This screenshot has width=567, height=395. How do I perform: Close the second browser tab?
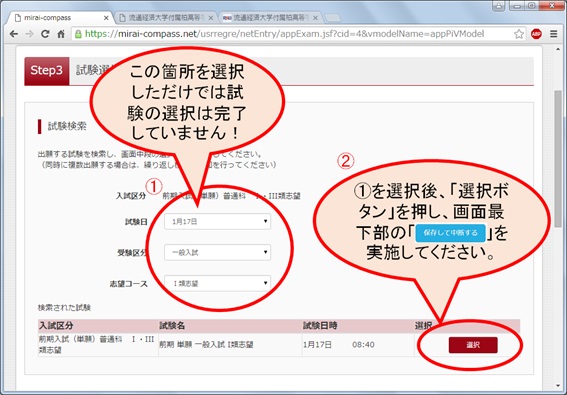point(211,18)
